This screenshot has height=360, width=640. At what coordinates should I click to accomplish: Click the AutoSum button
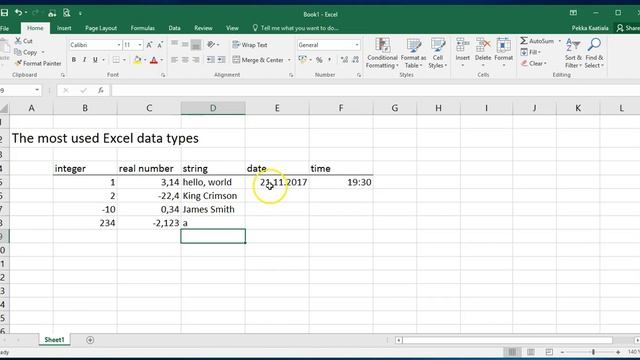pyautogui.click(x=537, y=41)
